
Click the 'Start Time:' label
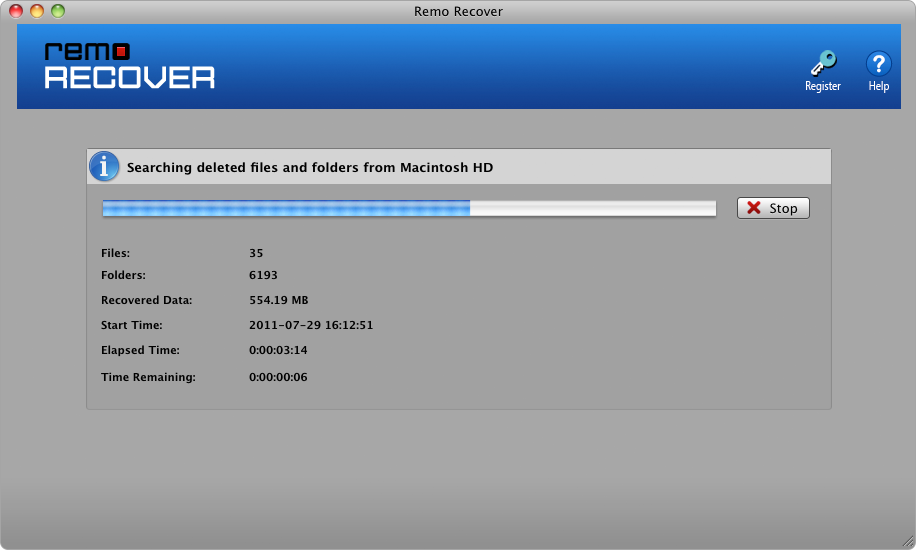point(131,325)
